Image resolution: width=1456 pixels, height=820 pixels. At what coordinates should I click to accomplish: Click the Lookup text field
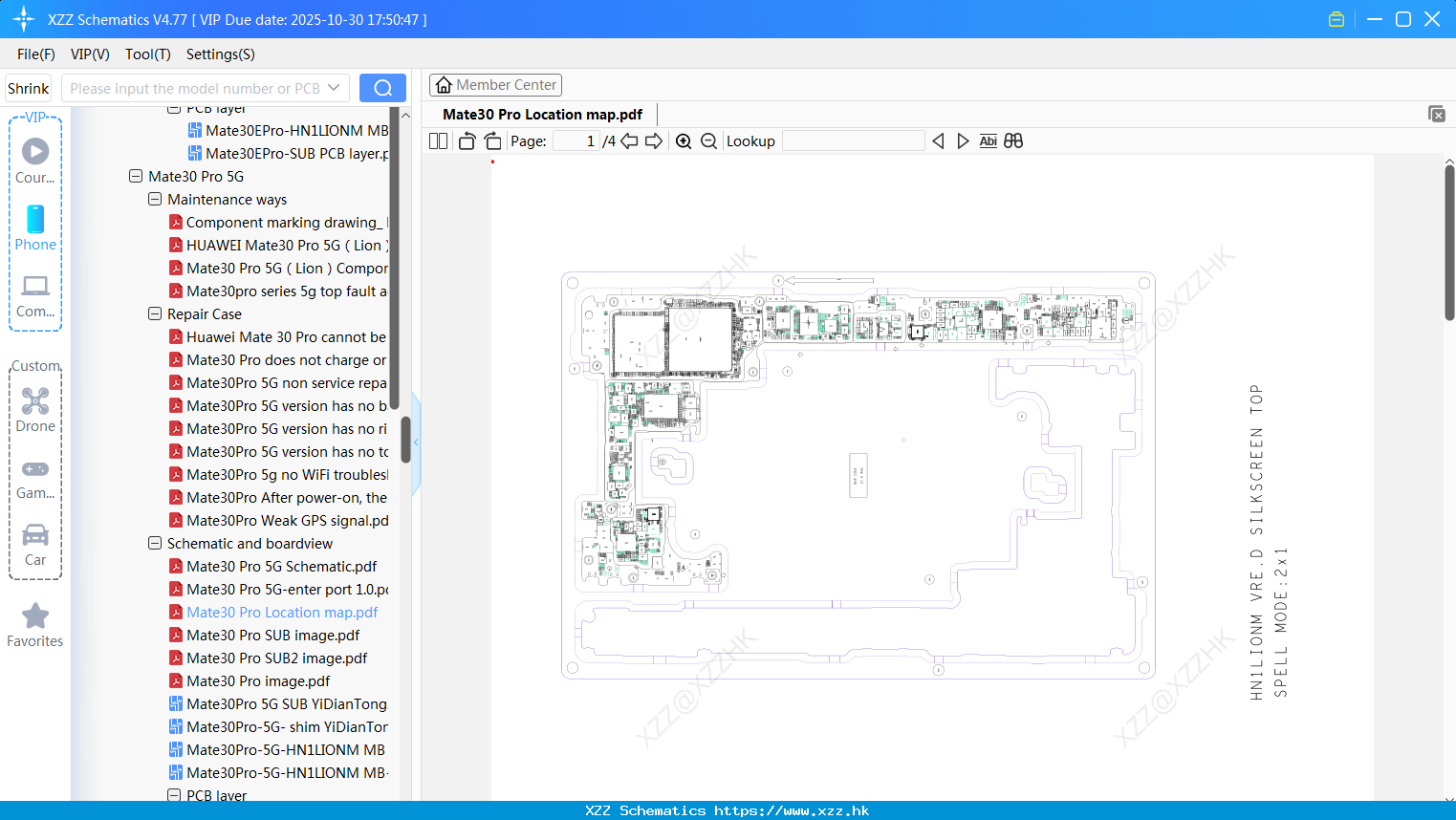(853, 140)
